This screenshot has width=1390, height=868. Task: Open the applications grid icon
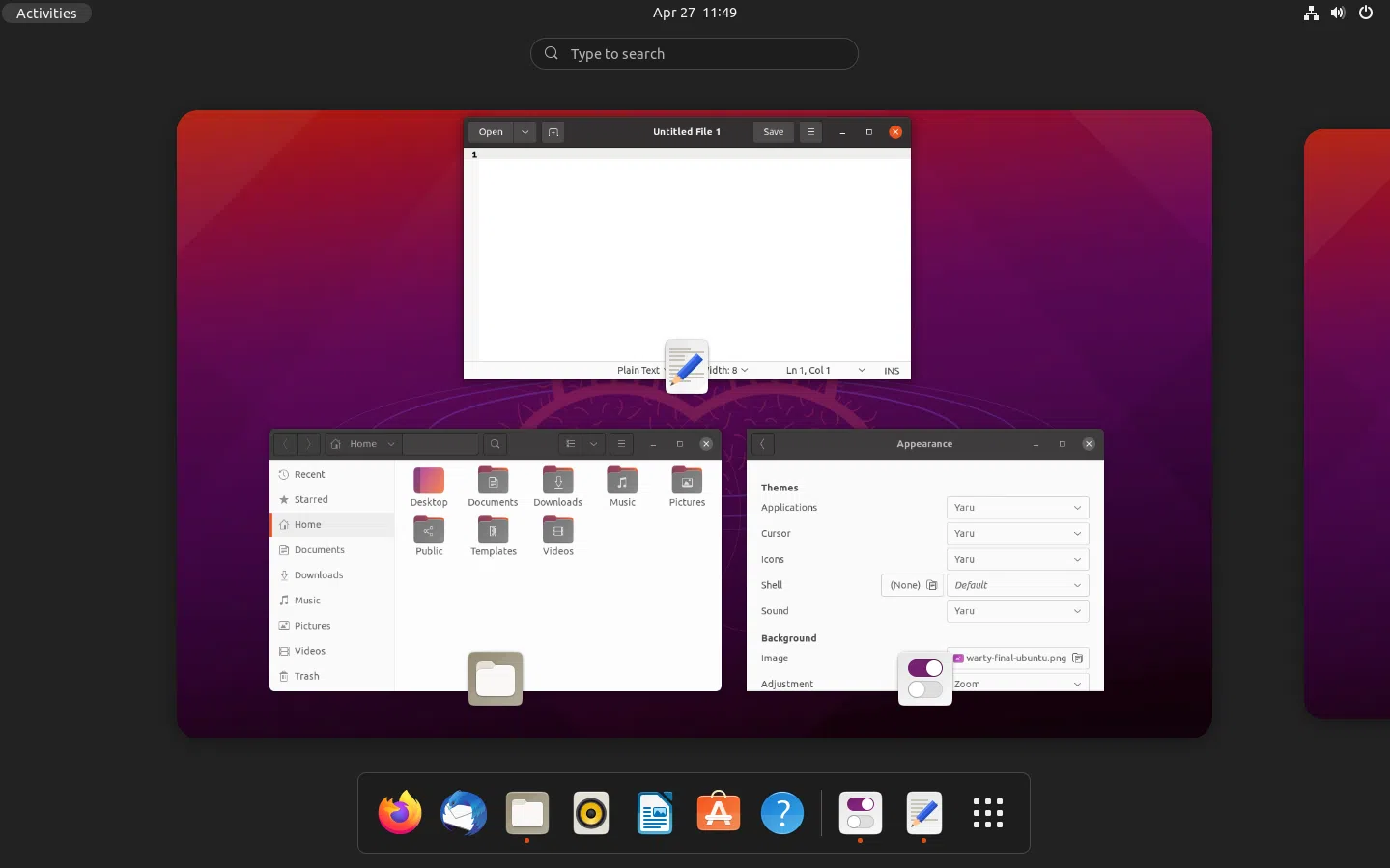988,813
